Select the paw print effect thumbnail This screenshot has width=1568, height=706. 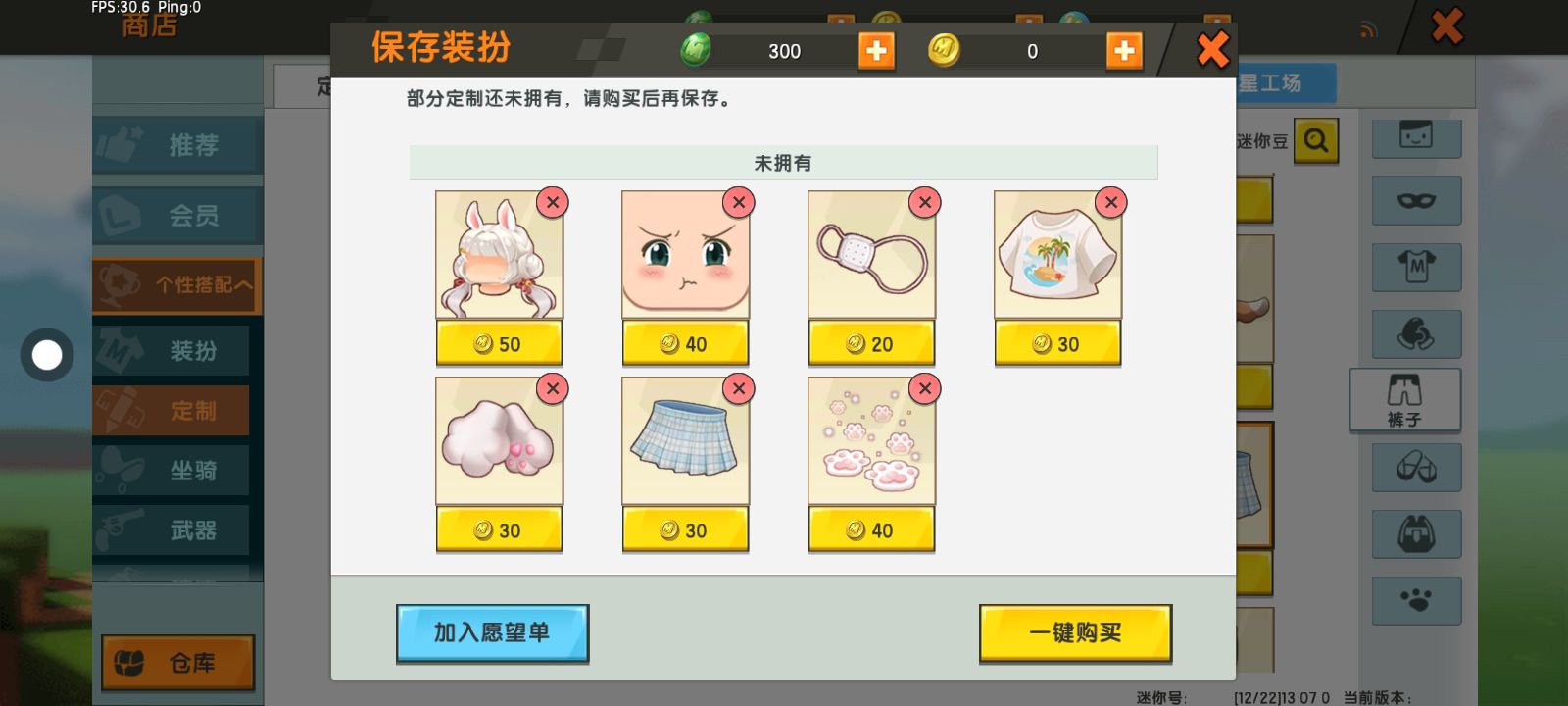pos(871,441)
